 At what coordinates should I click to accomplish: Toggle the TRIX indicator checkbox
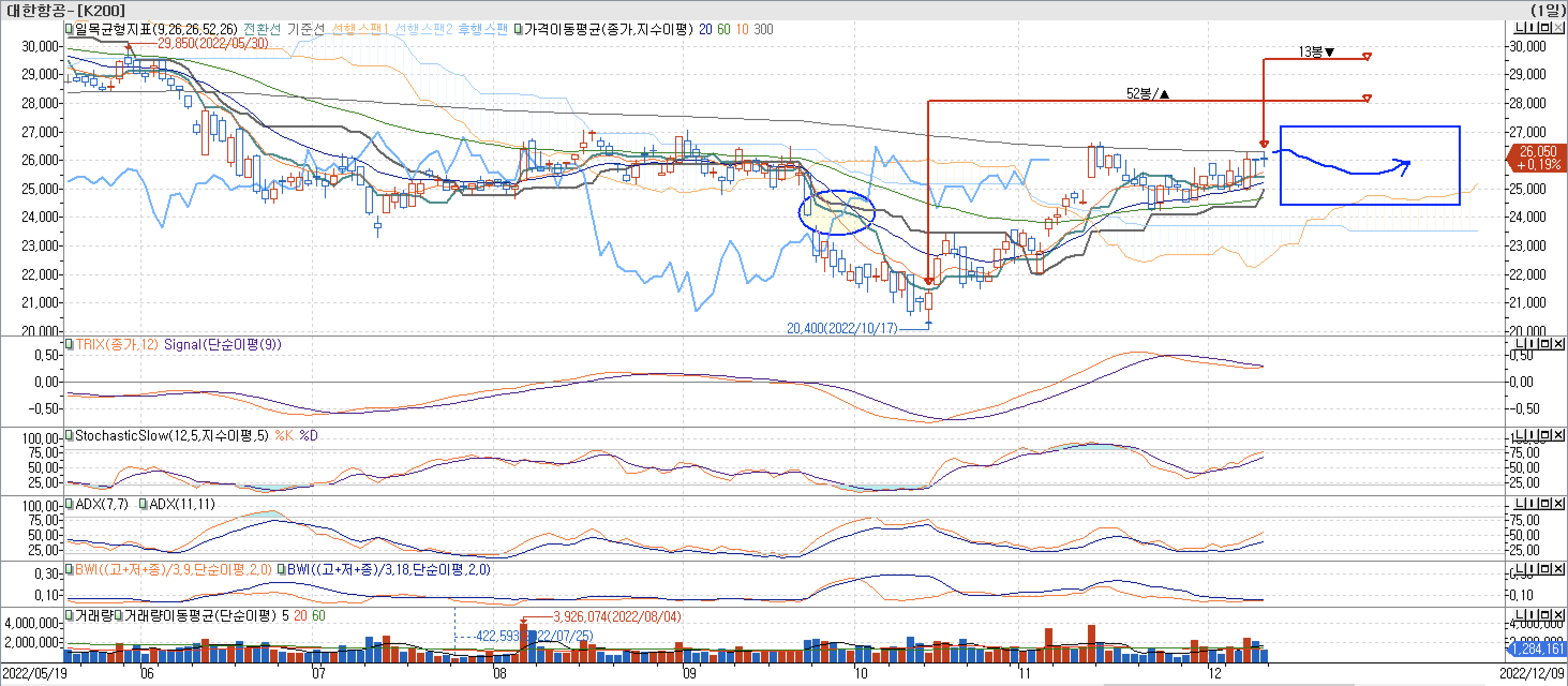pyautogui.click(x=69, y=345)
